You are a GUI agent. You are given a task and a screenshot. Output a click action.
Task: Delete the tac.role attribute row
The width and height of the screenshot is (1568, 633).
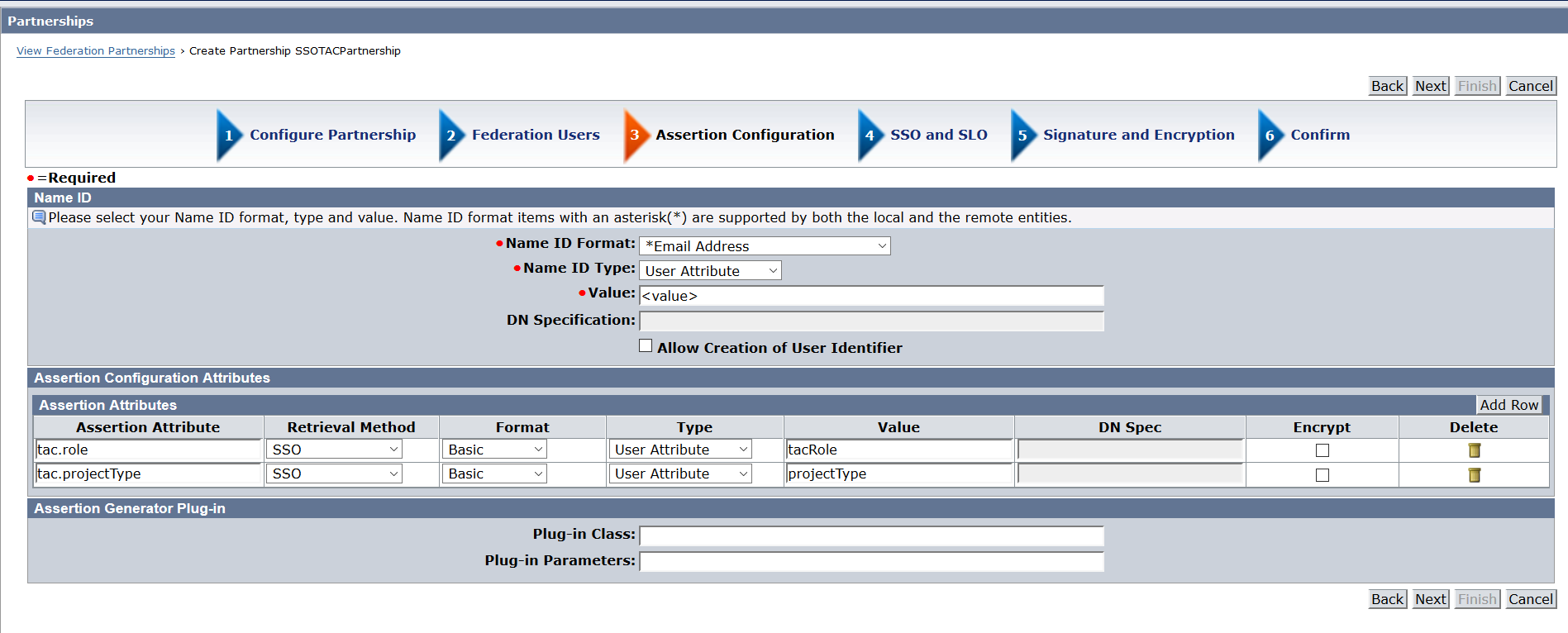click(1474, 450)
